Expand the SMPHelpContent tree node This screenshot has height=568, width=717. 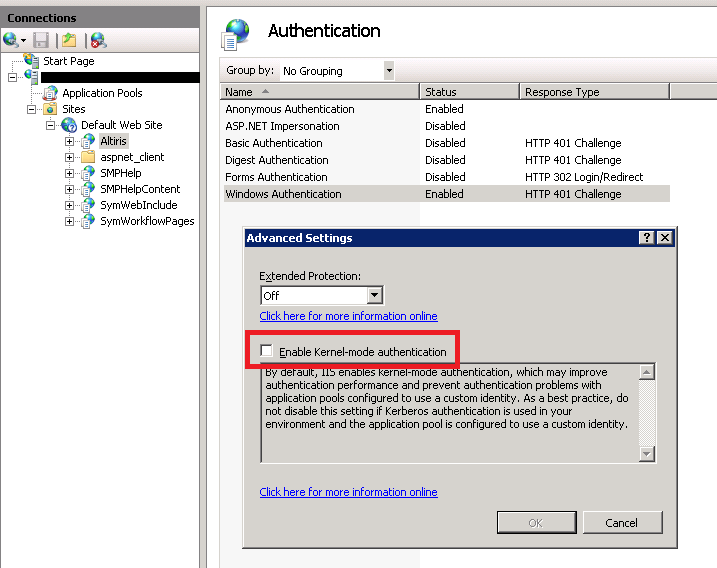coord(69,189)
